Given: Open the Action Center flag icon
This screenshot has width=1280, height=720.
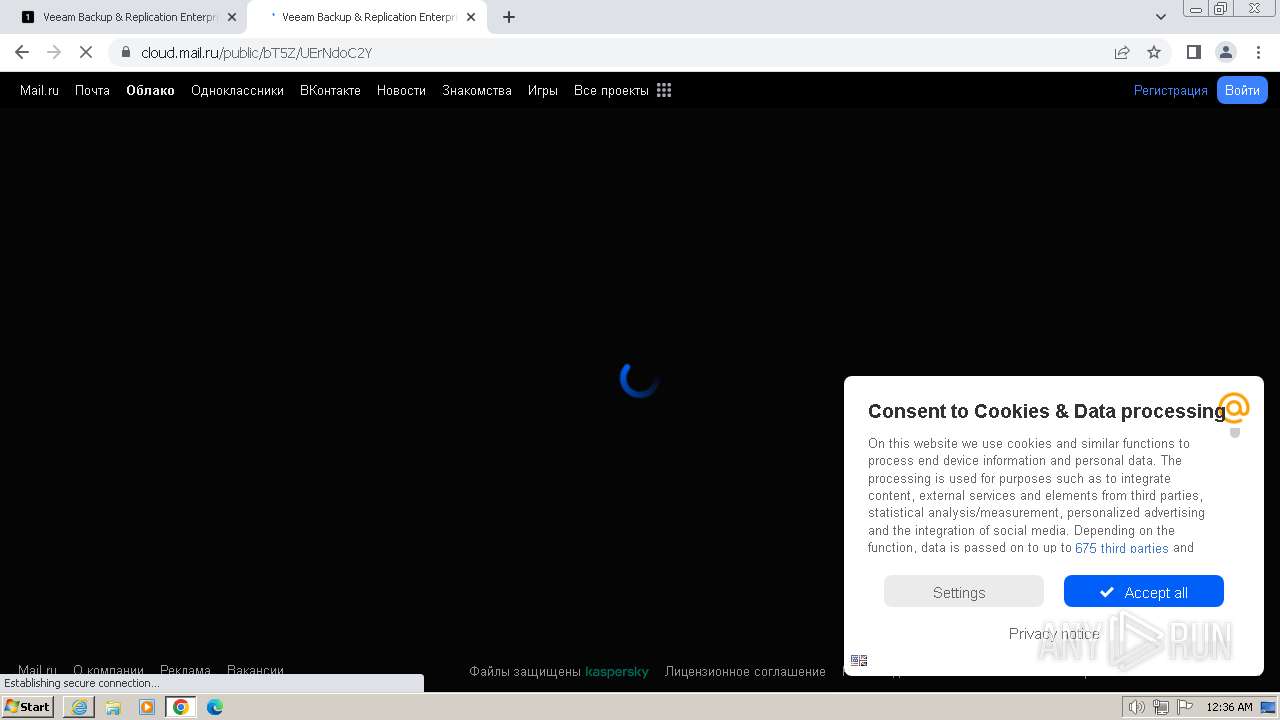Looking at the screenshot, I should point(1185,707).
